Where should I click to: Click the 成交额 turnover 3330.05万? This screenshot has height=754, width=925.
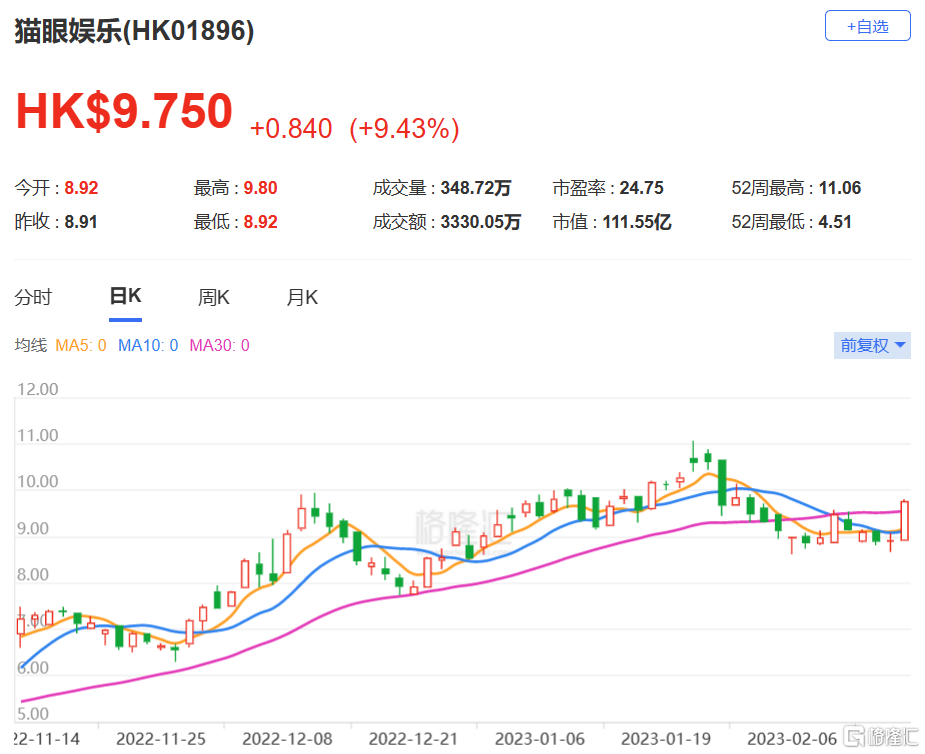(480, 222)
